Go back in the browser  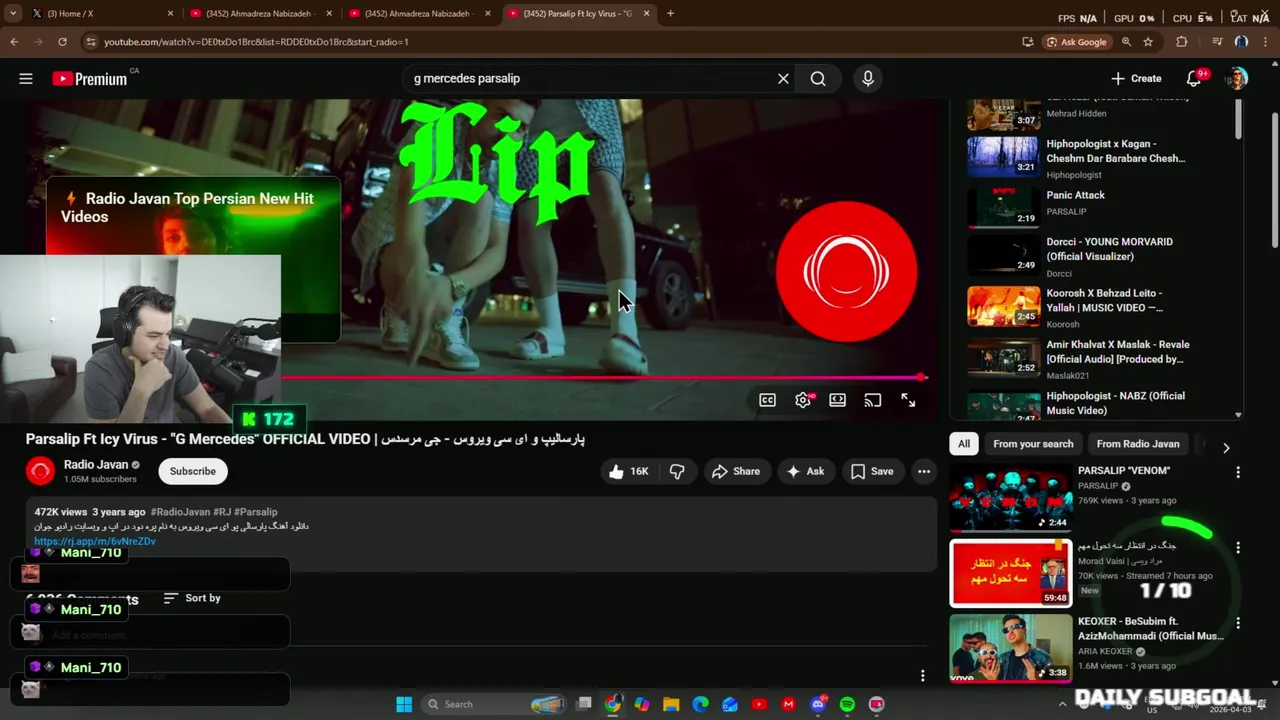click(x=14, y=42)
